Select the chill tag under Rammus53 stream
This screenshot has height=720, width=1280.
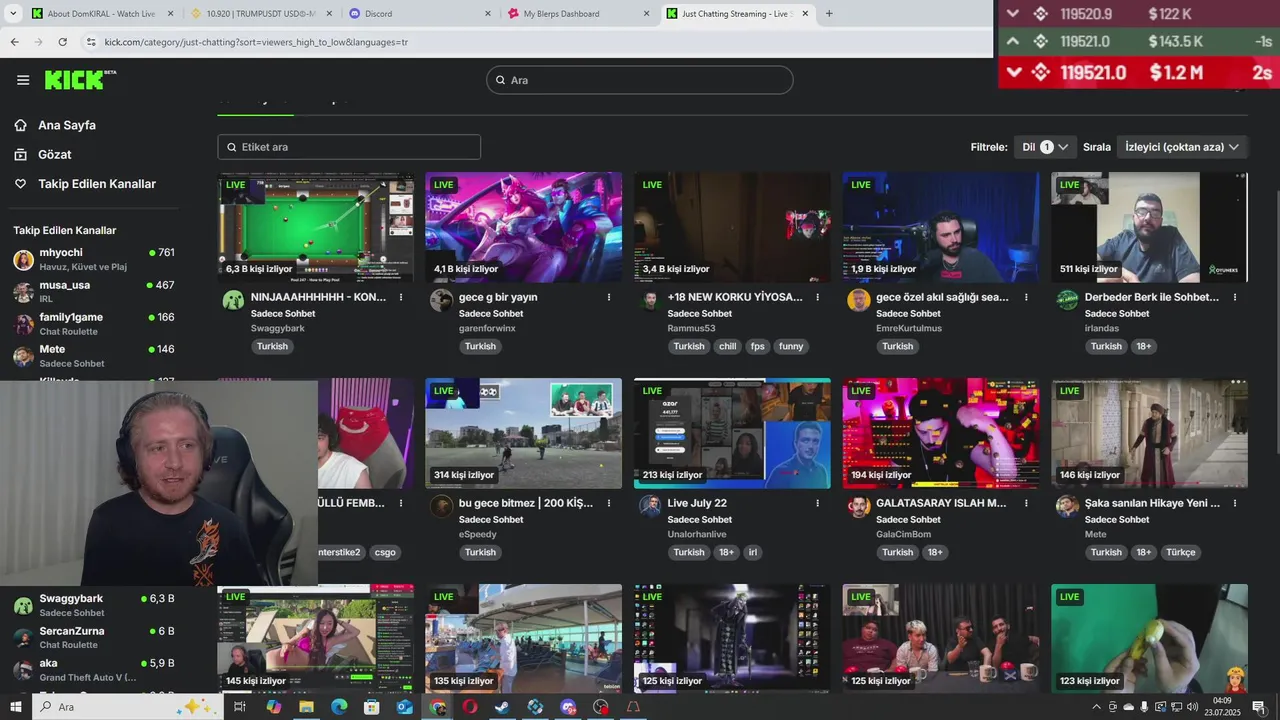(x=727, y=346)
